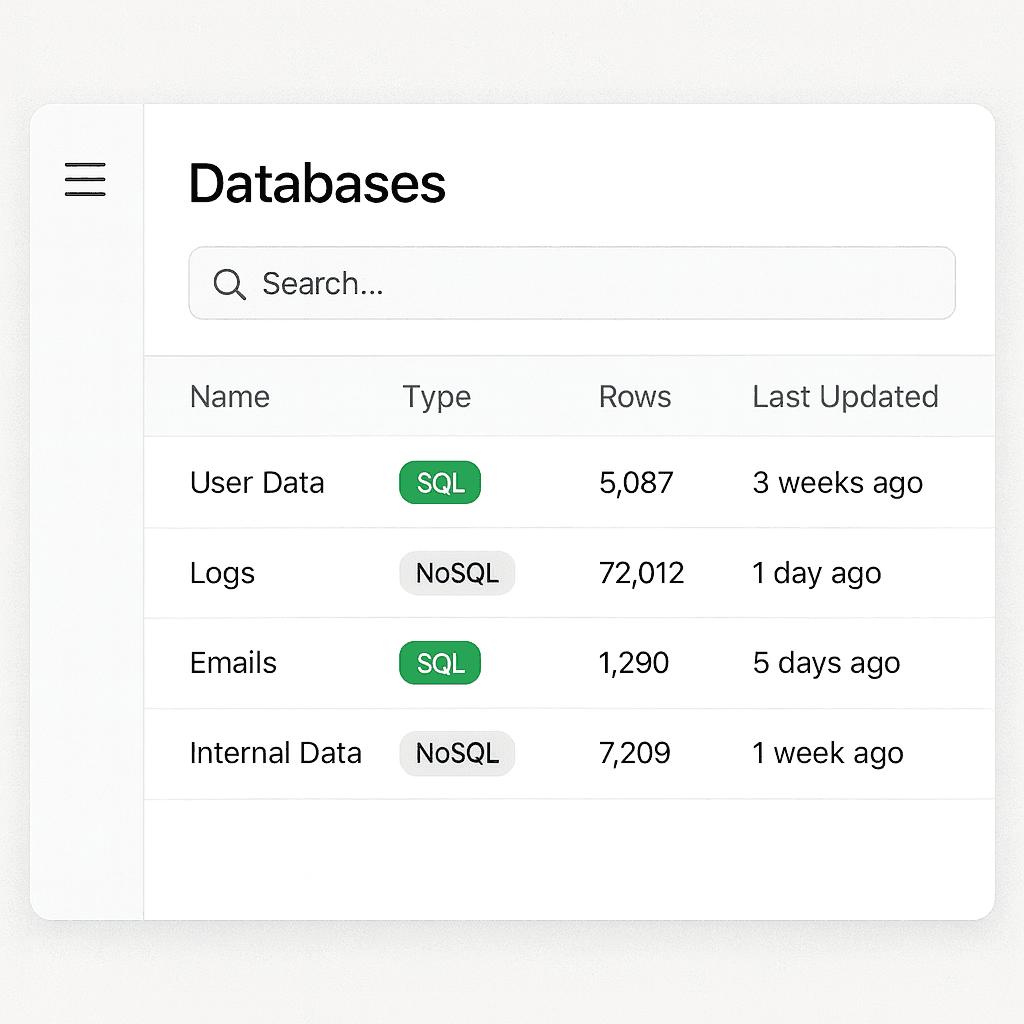
Task: Click the NoSQL badge on Logs
Action: point(457,573)
